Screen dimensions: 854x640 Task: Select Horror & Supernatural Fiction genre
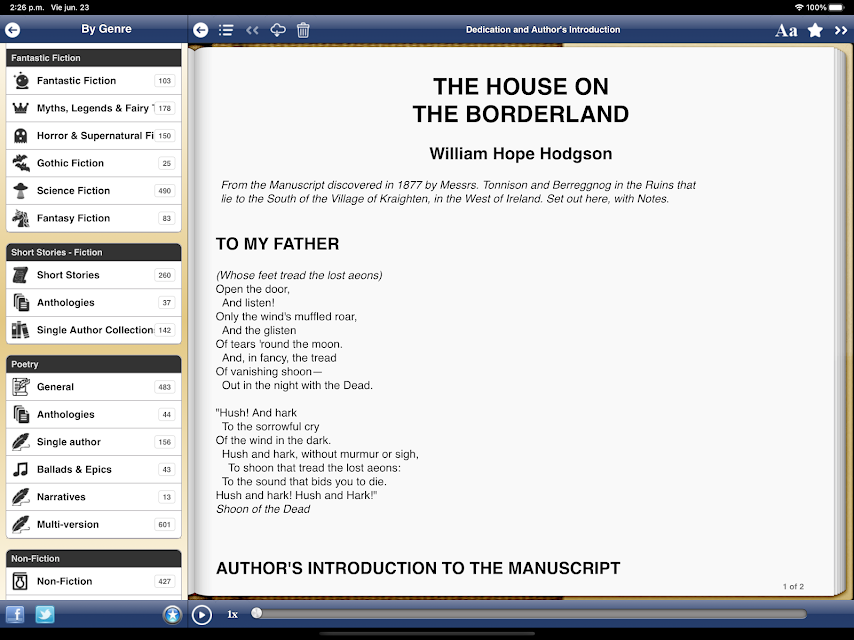pos(94,136)
